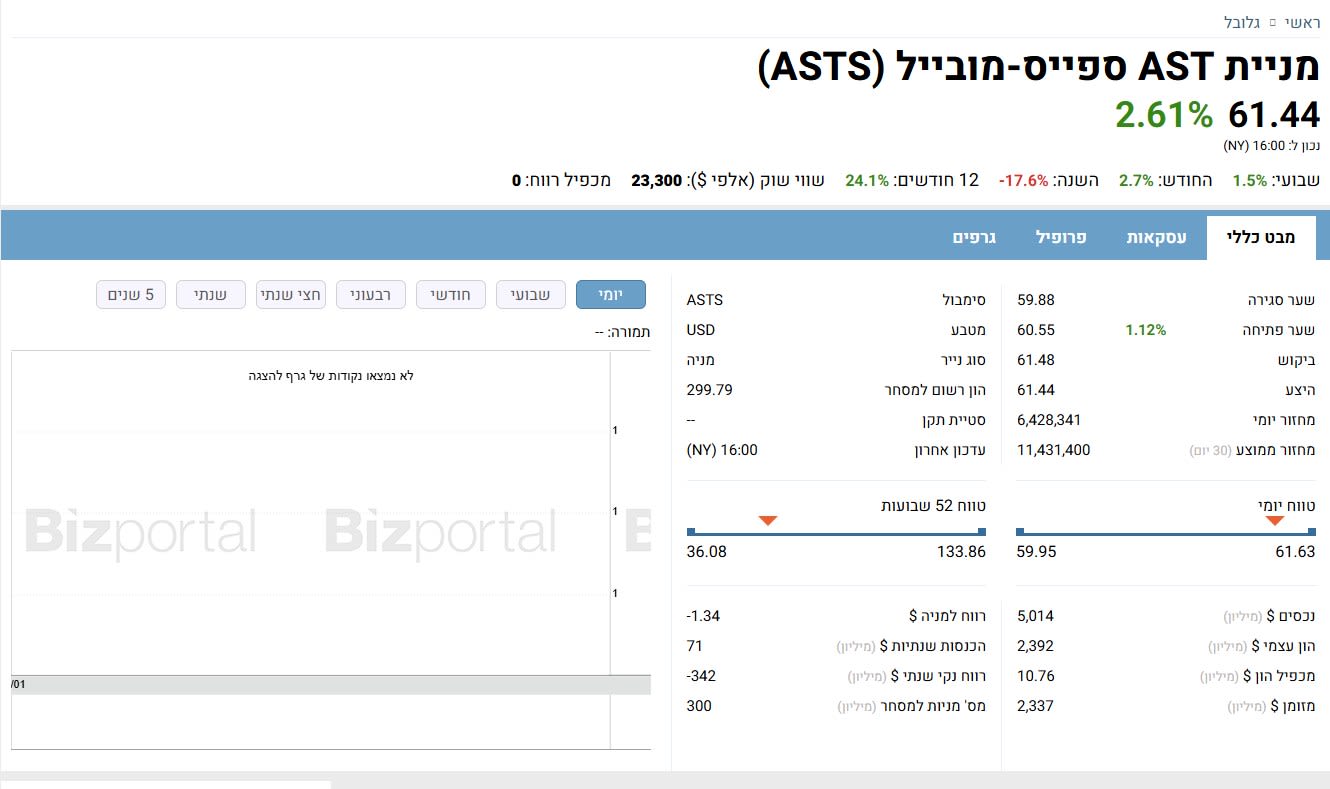The width and height of the screenshot is (1330, 789).
Task: Click the annual revenue value 71
Action: point(695,646)
